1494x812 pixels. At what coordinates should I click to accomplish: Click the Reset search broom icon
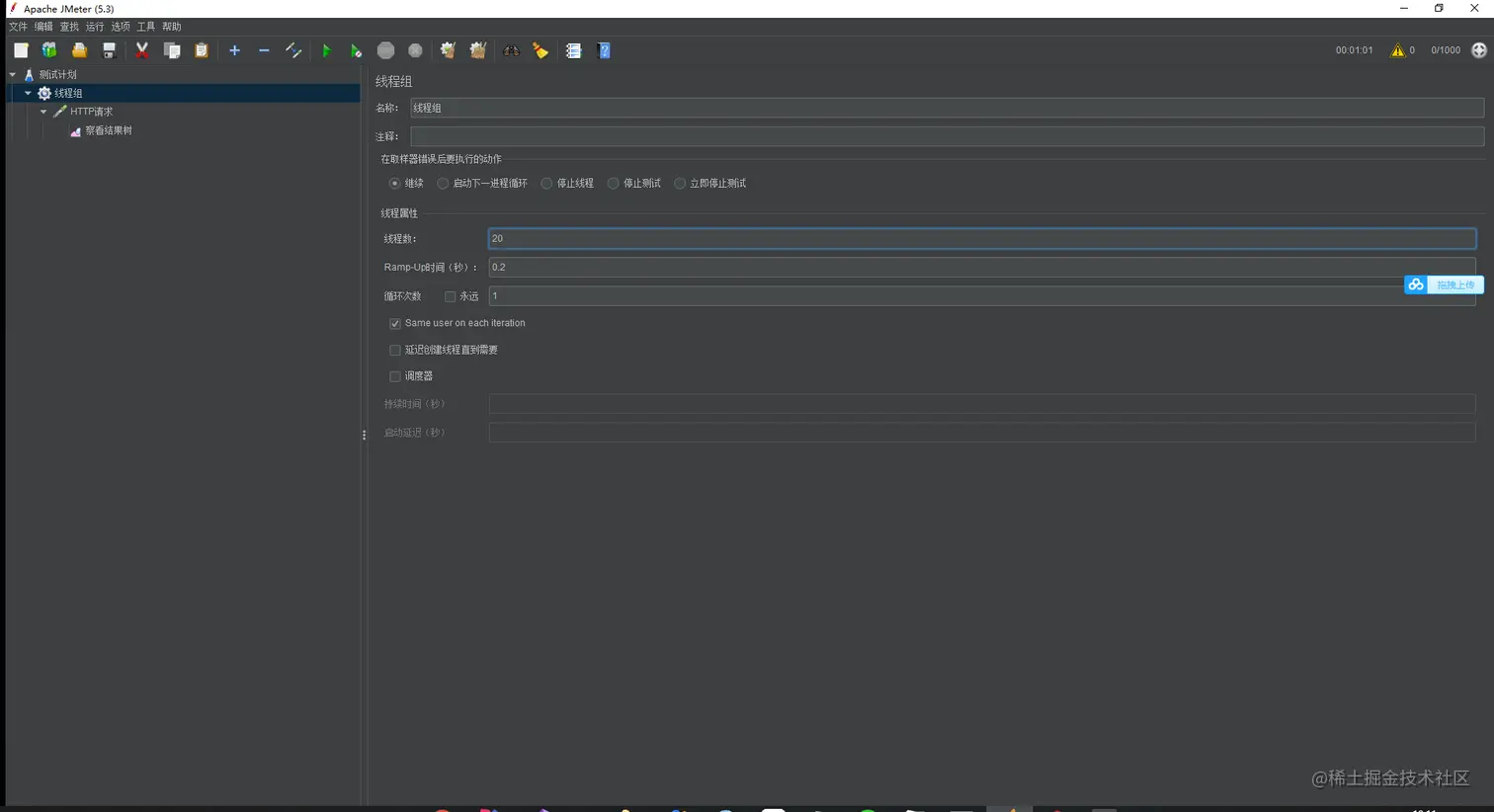point(540,50)
